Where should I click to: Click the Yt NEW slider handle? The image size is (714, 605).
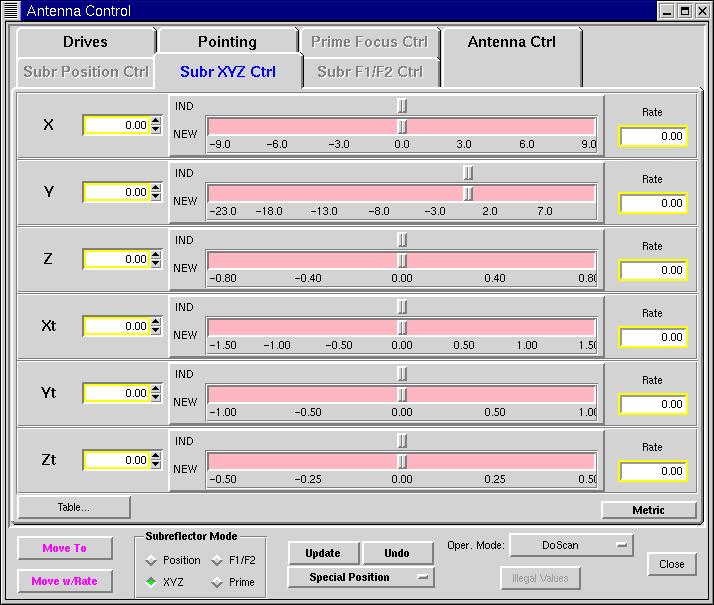(403, 394)
